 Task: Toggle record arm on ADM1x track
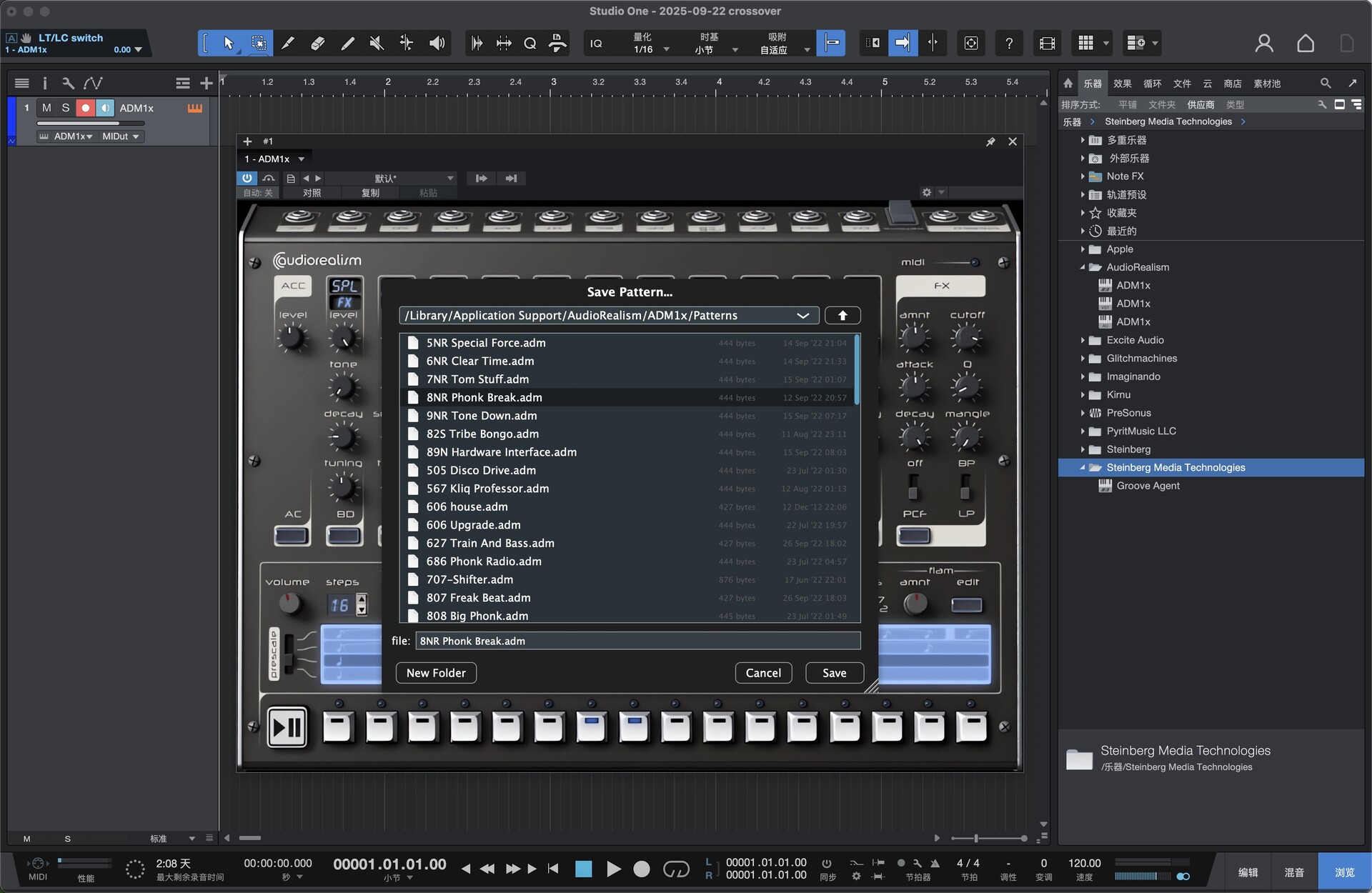(86, 108)
